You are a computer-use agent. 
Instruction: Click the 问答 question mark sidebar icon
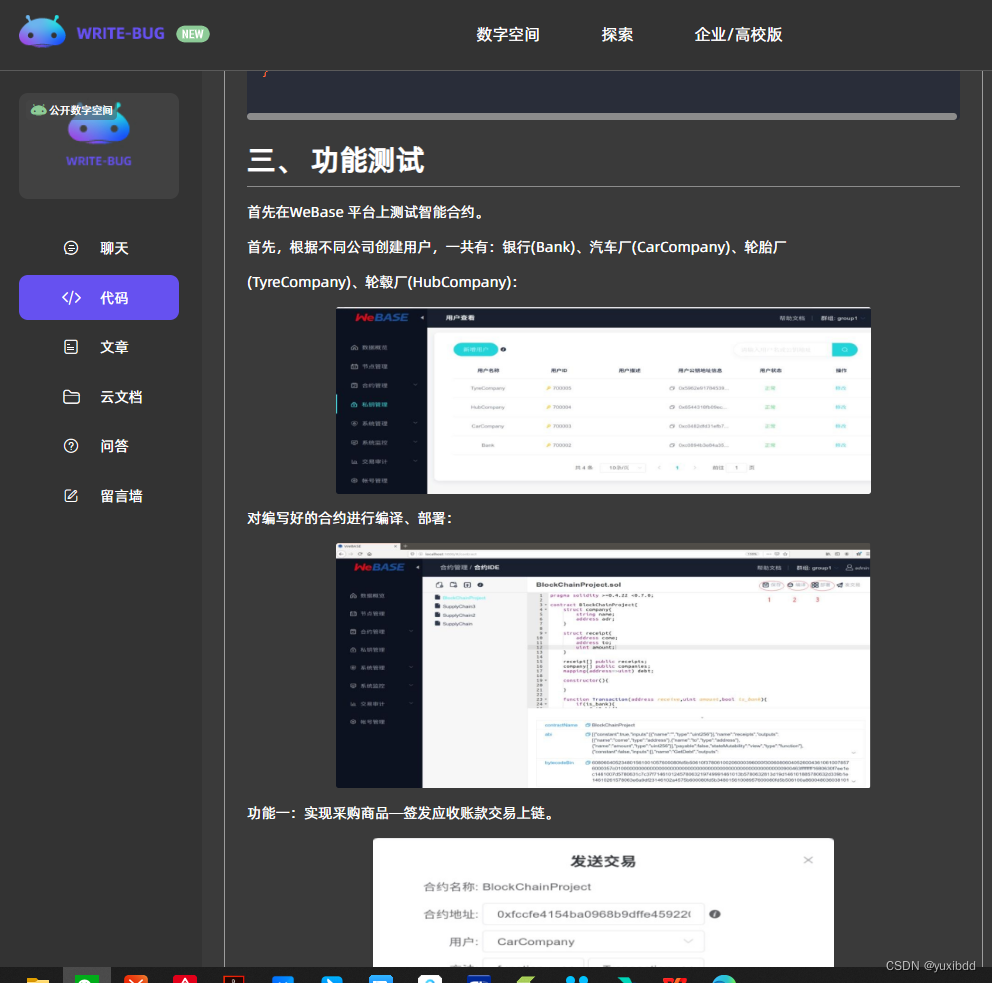[70, 446]
